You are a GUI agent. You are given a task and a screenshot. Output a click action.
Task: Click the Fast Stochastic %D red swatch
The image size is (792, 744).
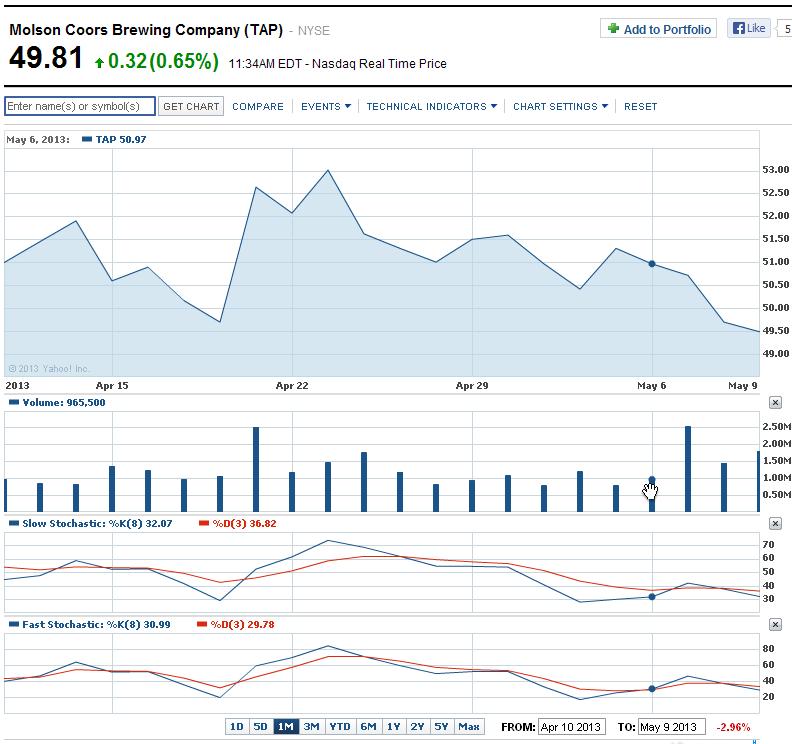(202, 624)
